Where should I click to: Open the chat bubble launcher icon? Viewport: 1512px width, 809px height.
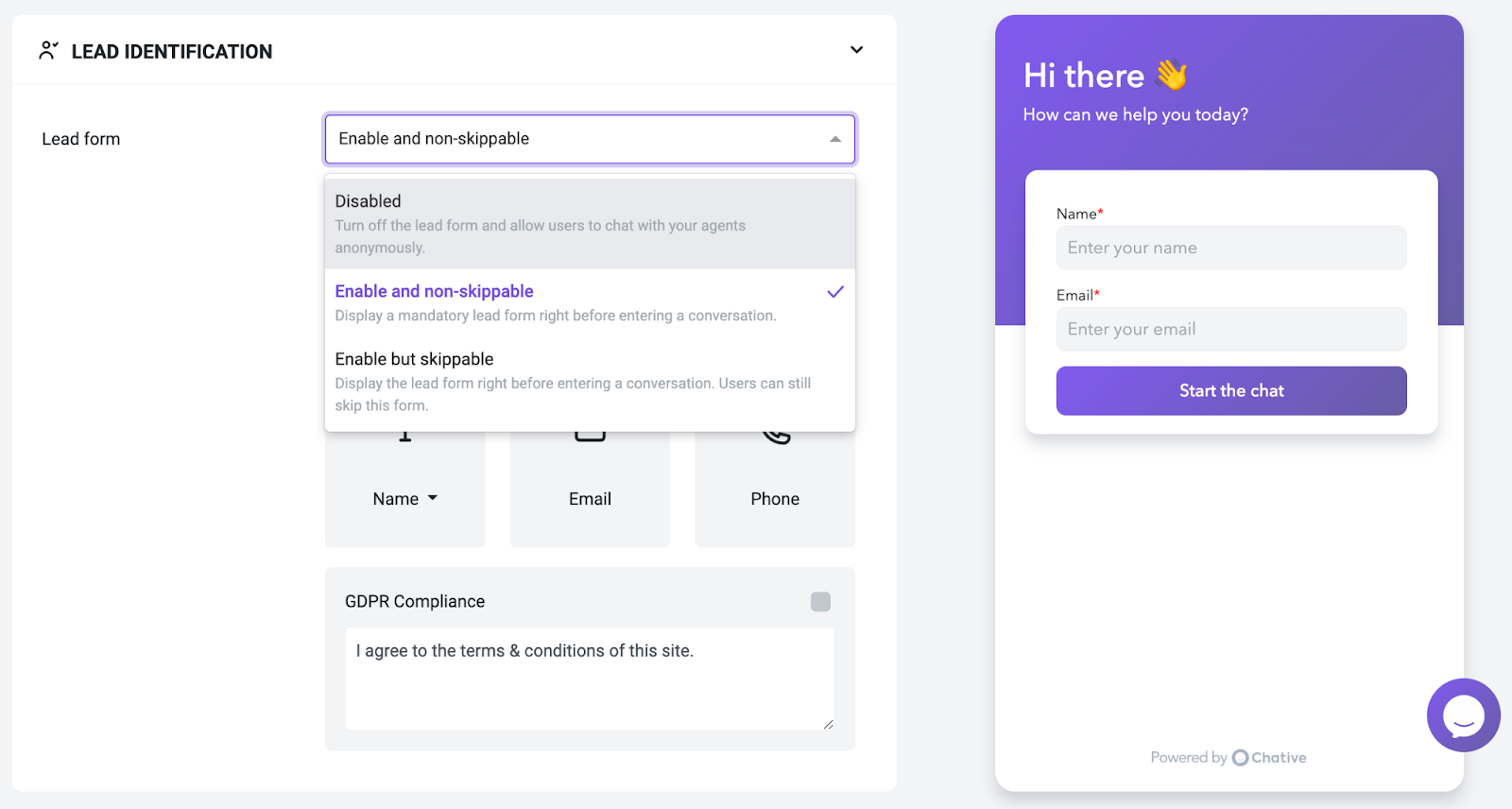(x=1464, y=715)
